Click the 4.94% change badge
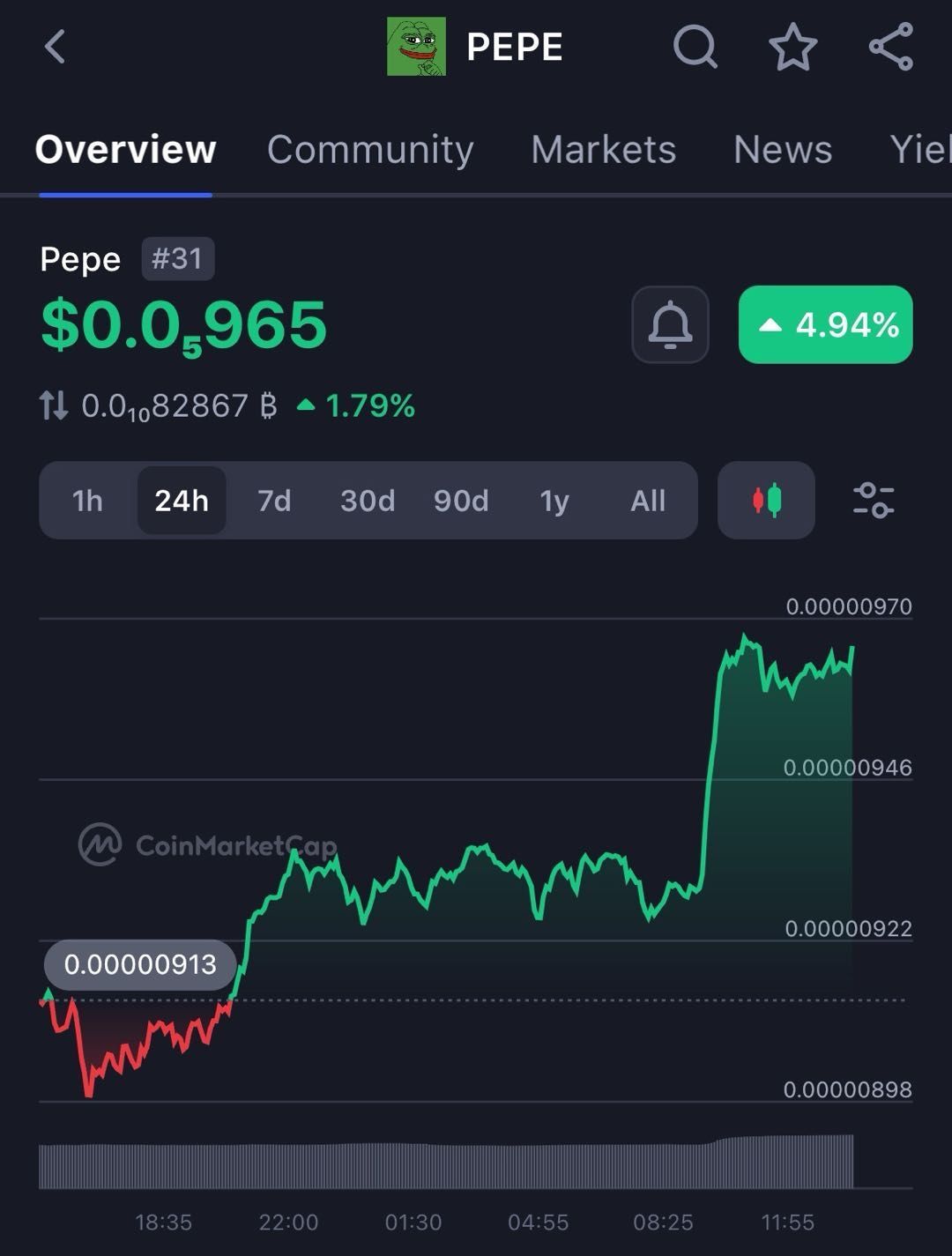 click(x=825, y=325)
